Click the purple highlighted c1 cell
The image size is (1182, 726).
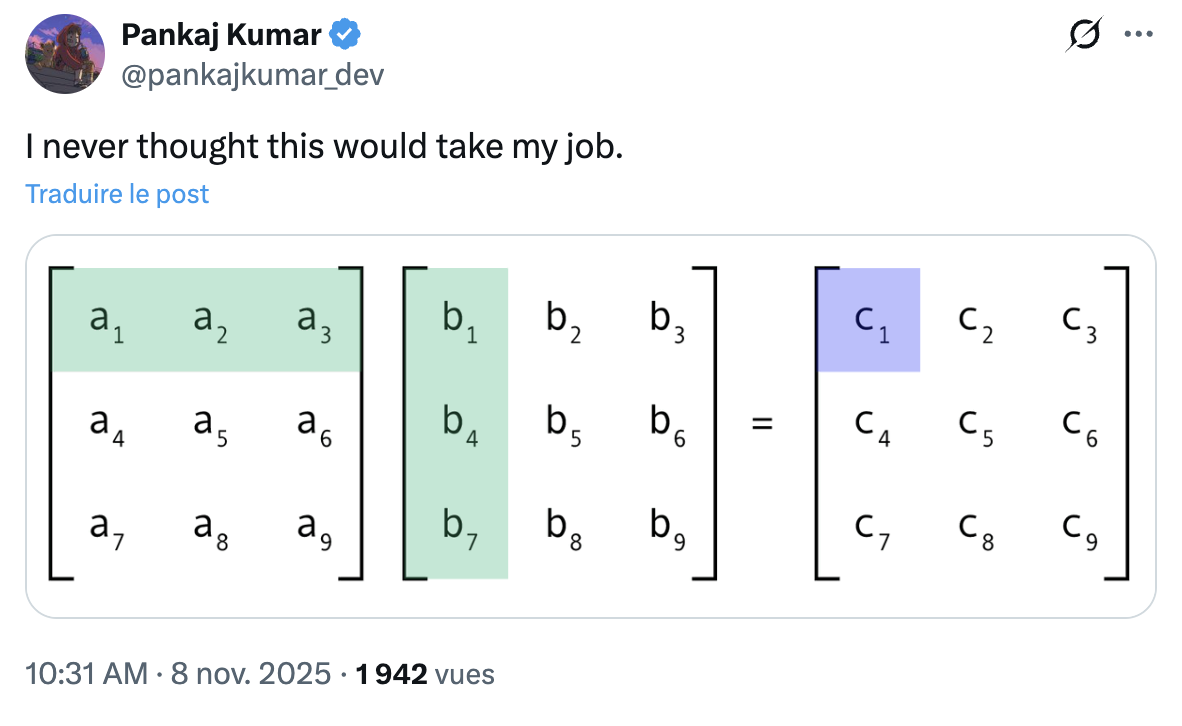(868, 320)
